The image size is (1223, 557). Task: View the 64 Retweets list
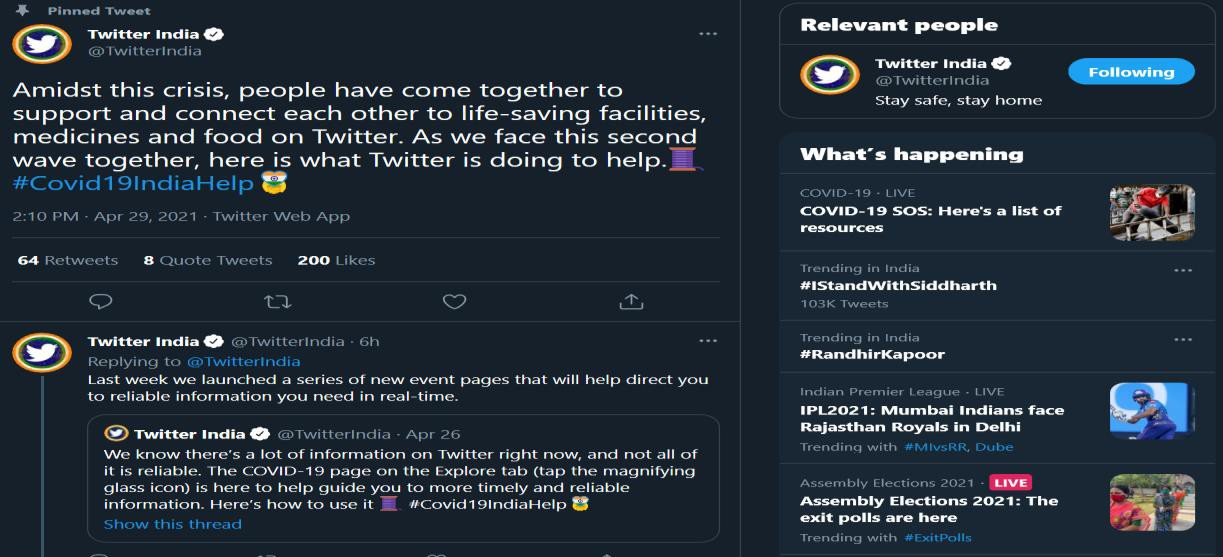pos(68,260)
